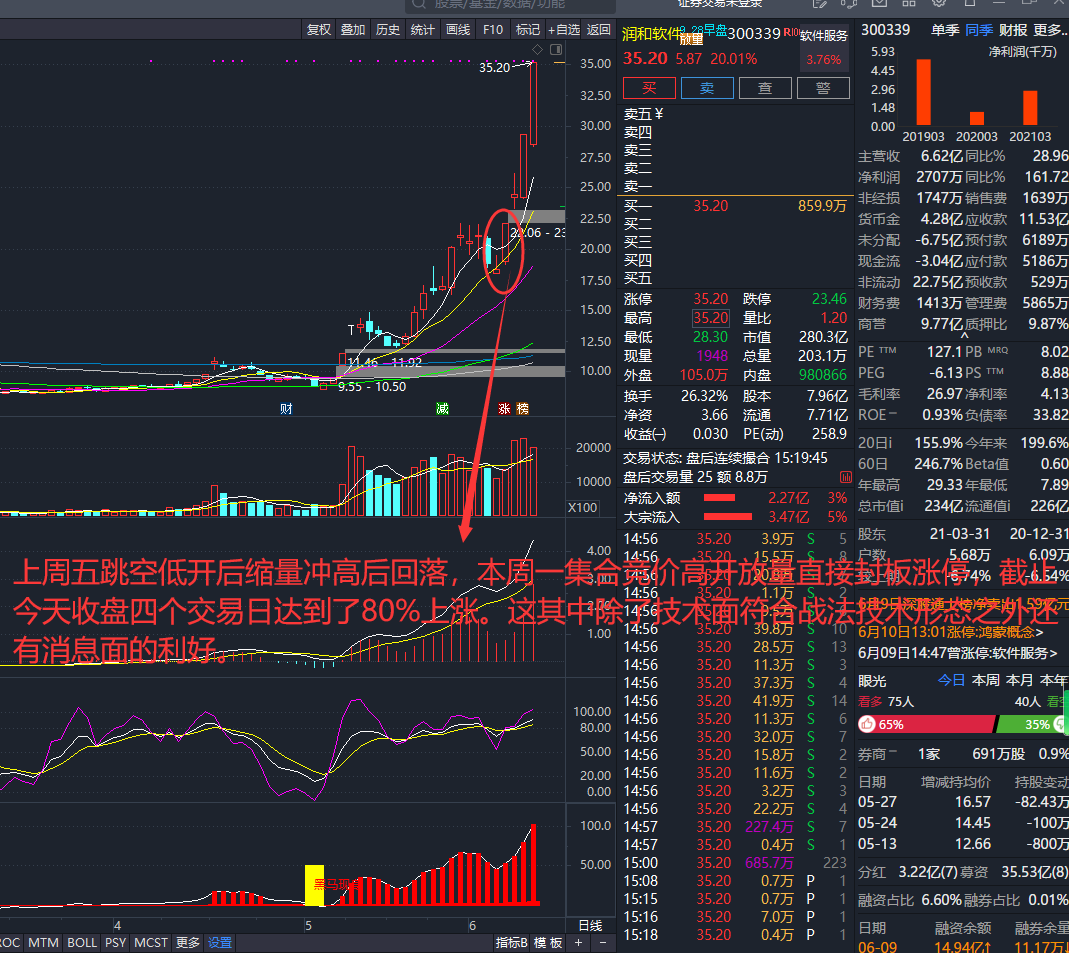1069x953 pixels.
Task: Toggle the side panel layout icon
Action: coord(556,50)
